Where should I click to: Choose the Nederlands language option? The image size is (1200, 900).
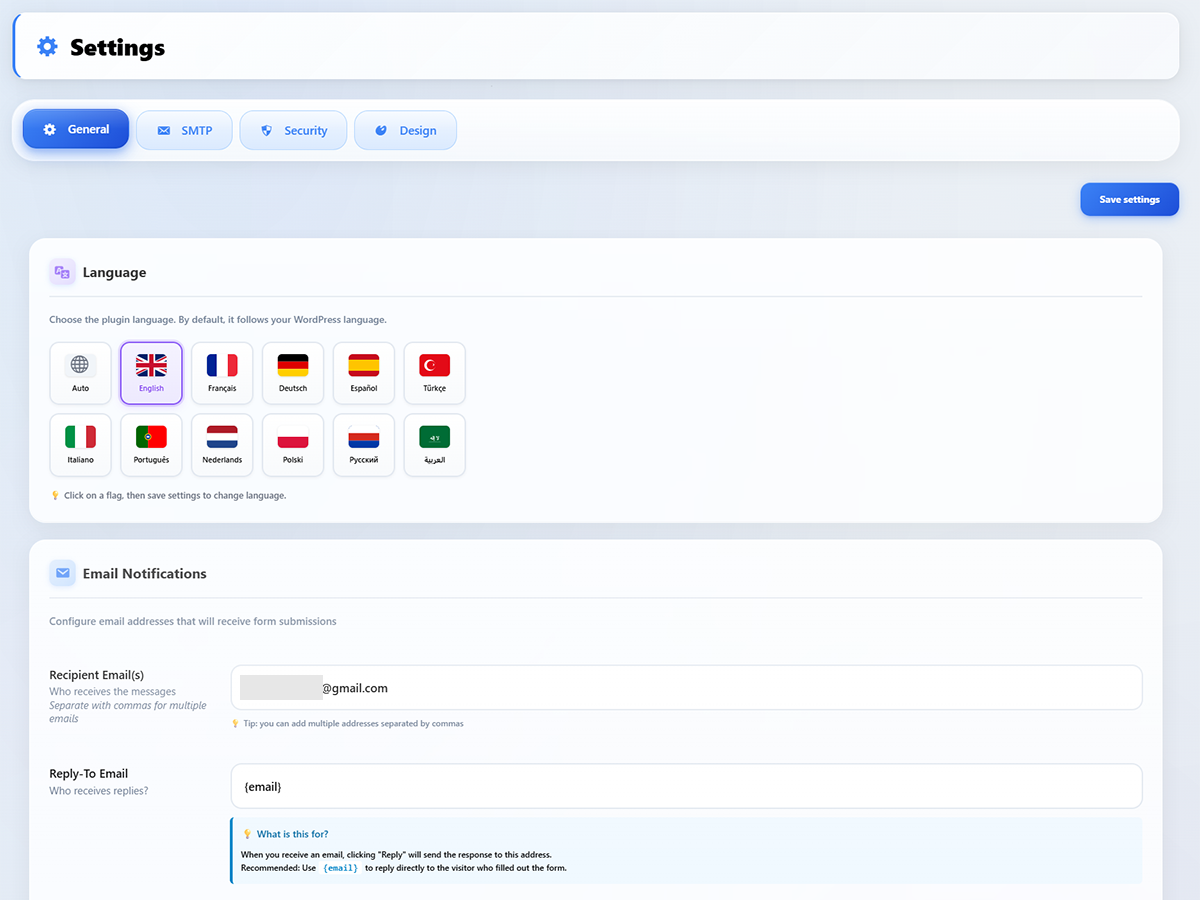tap(221, 445)
